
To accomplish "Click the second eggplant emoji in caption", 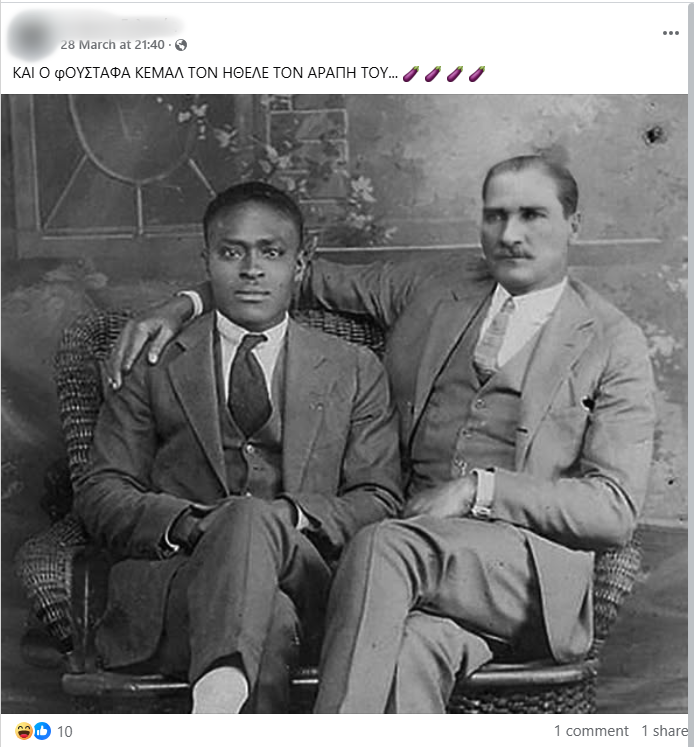I will click(432, 74).
